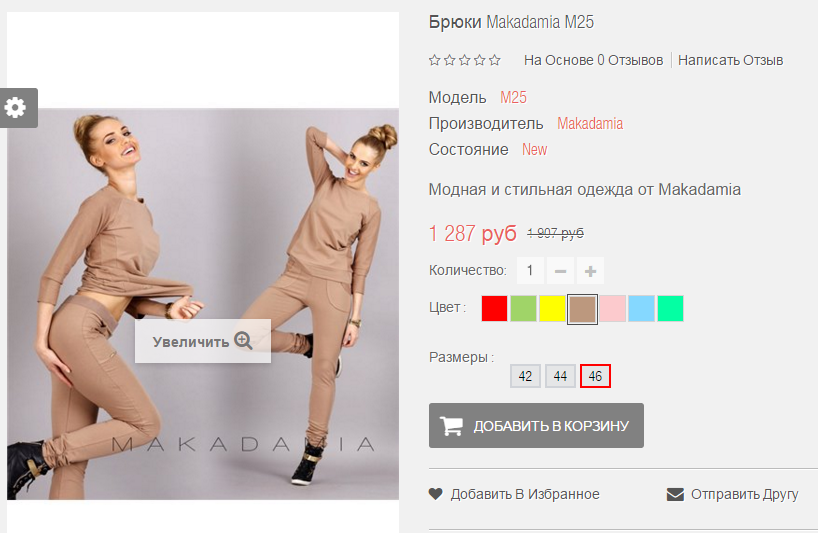Pick the light blue color swatch

coord(641,308)
